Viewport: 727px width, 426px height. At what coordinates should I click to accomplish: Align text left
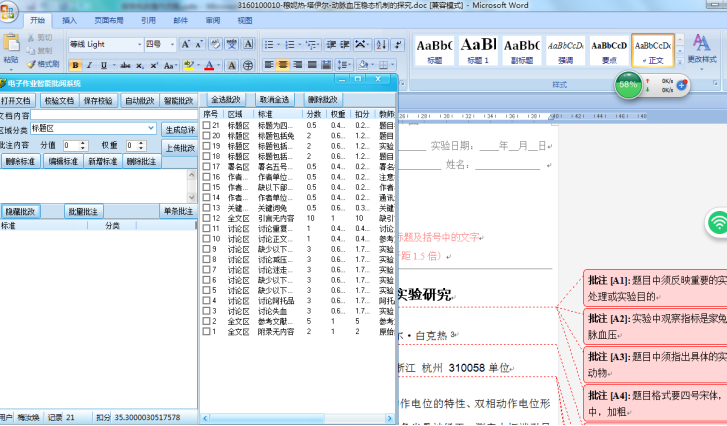(x=269, y=65)
